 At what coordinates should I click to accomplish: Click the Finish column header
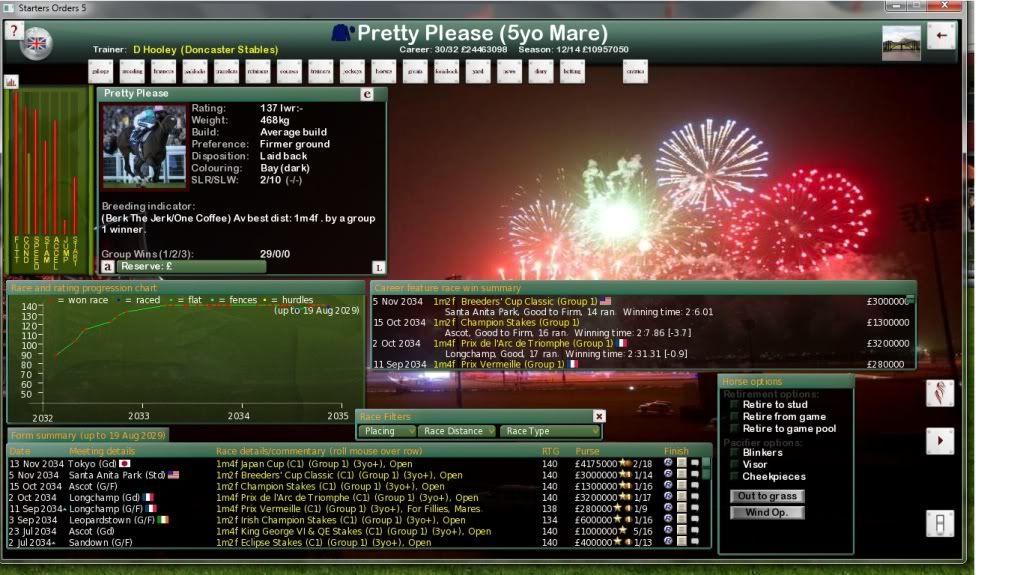coord(676,451)
